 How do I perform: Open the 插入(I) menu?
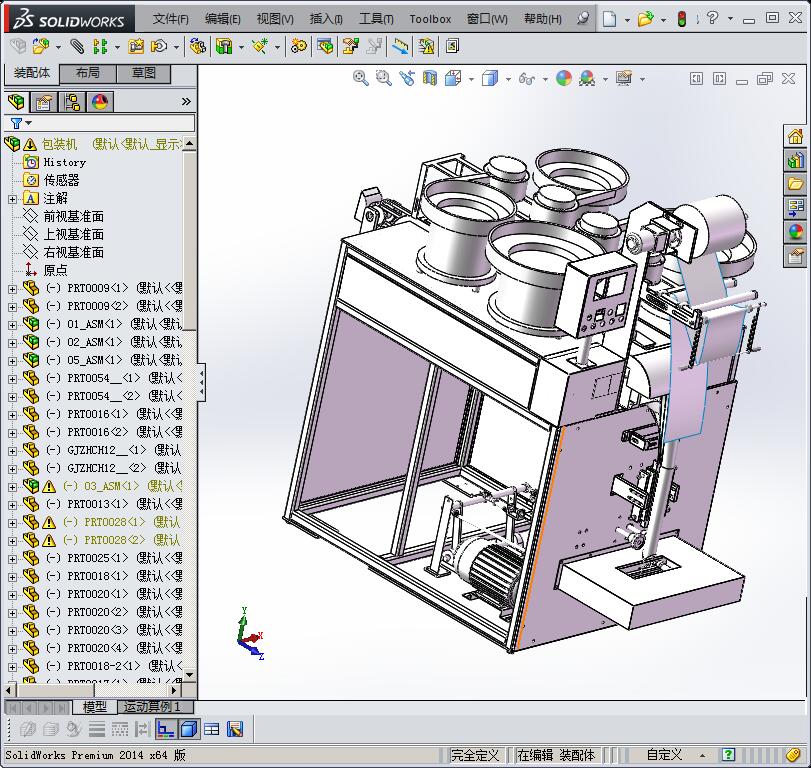tap(326, 19)
